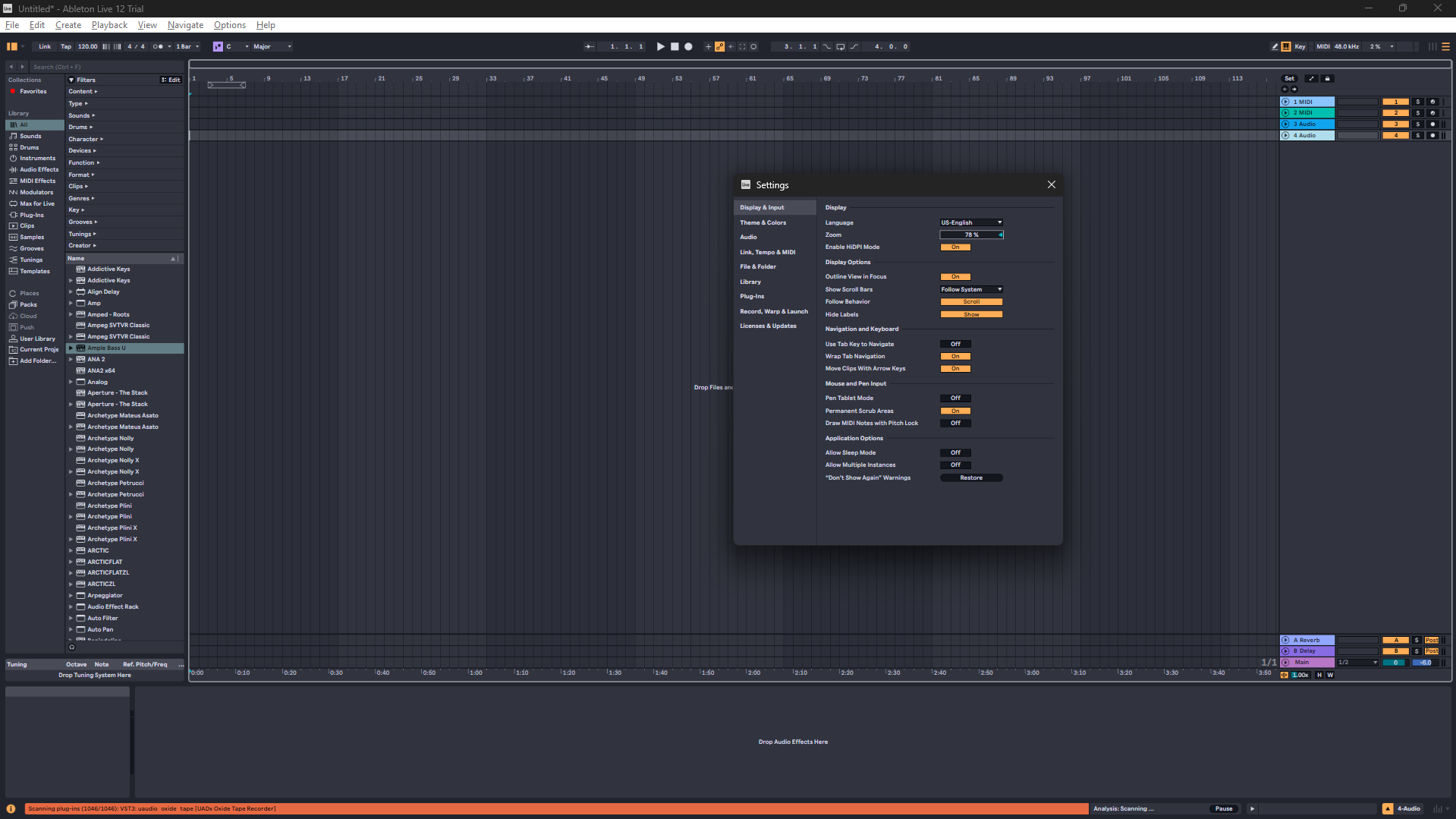Click the Previous Locator left arrow
1456x819 pixels.
pyautogui.click(x=1285, y=89)
